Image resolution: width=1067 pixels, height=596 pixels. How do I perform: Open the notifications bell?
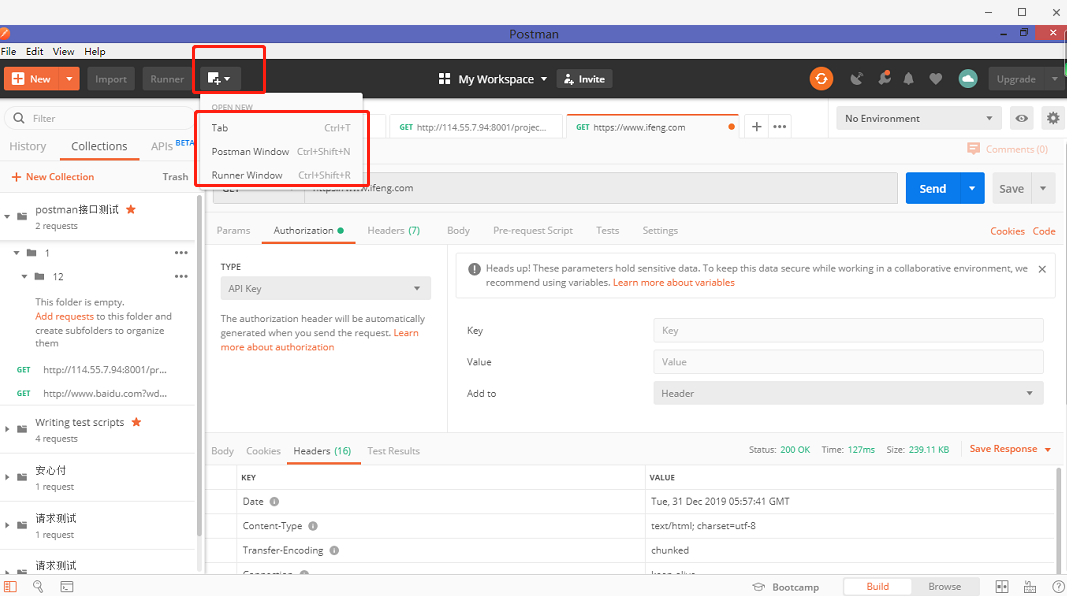(x=908, y=79)
